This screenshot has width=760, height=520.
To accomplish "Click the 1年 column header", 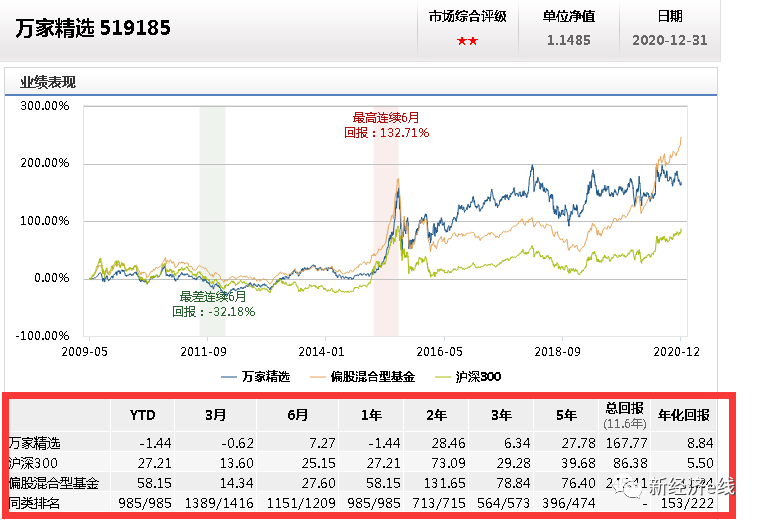I will click(371, 416).
